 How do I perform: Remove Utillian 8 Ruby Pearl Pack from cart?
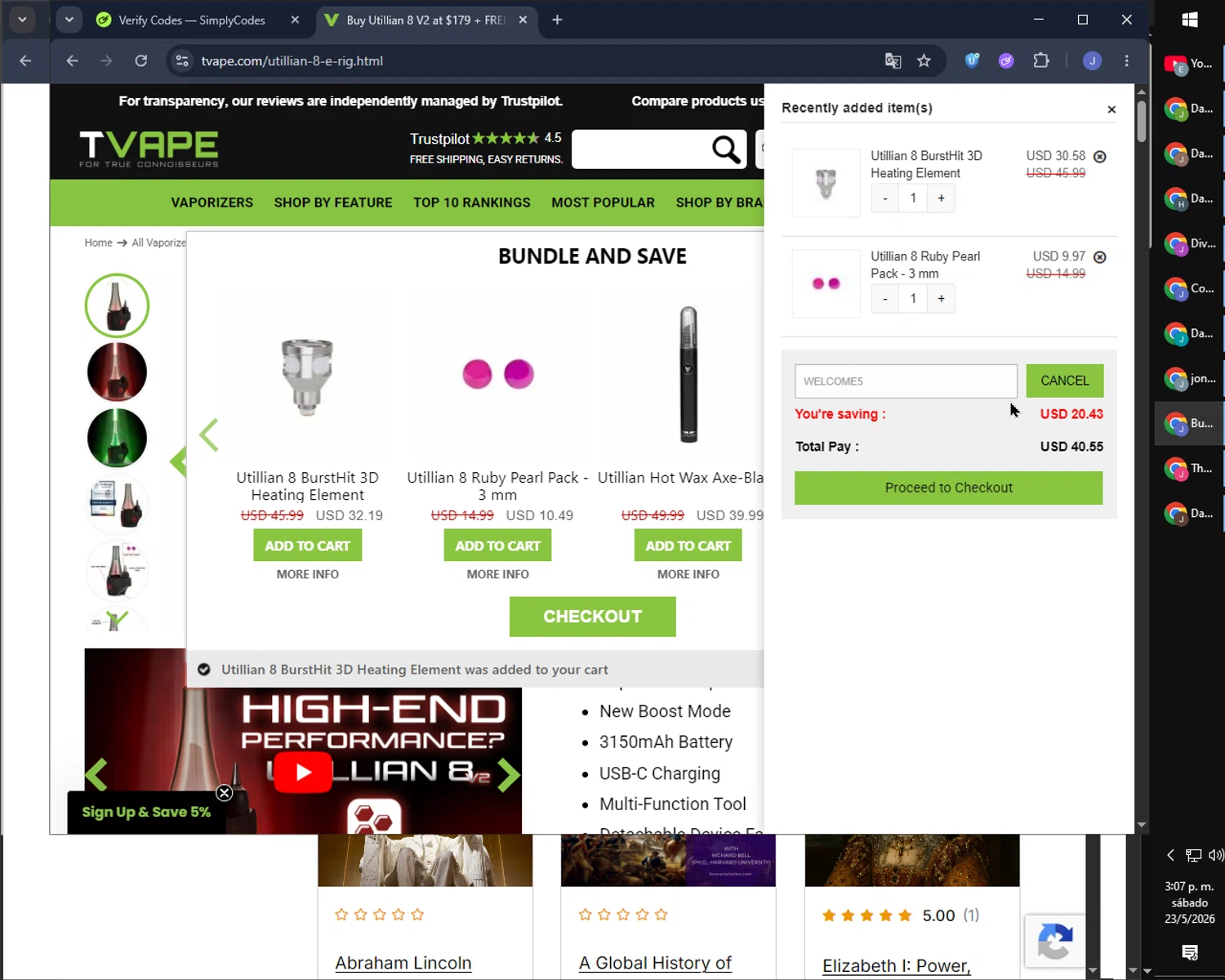click(x=1100, y=257)
